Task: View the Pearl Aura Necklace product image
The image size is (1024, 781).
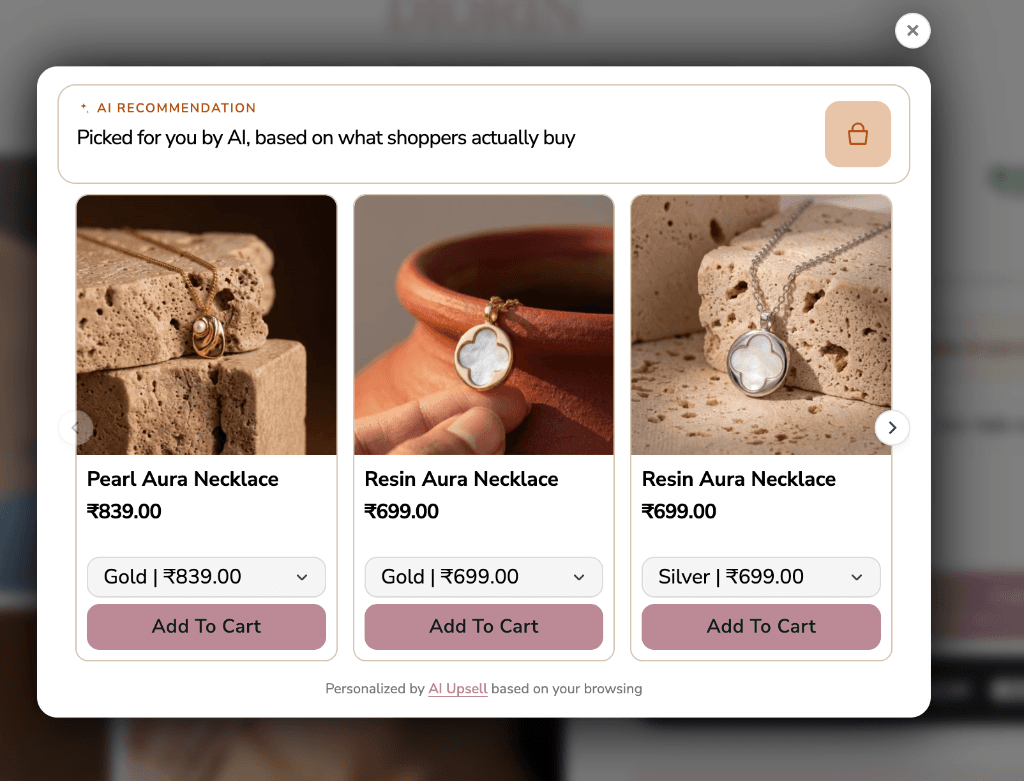Action: click(x=206, y=325)
